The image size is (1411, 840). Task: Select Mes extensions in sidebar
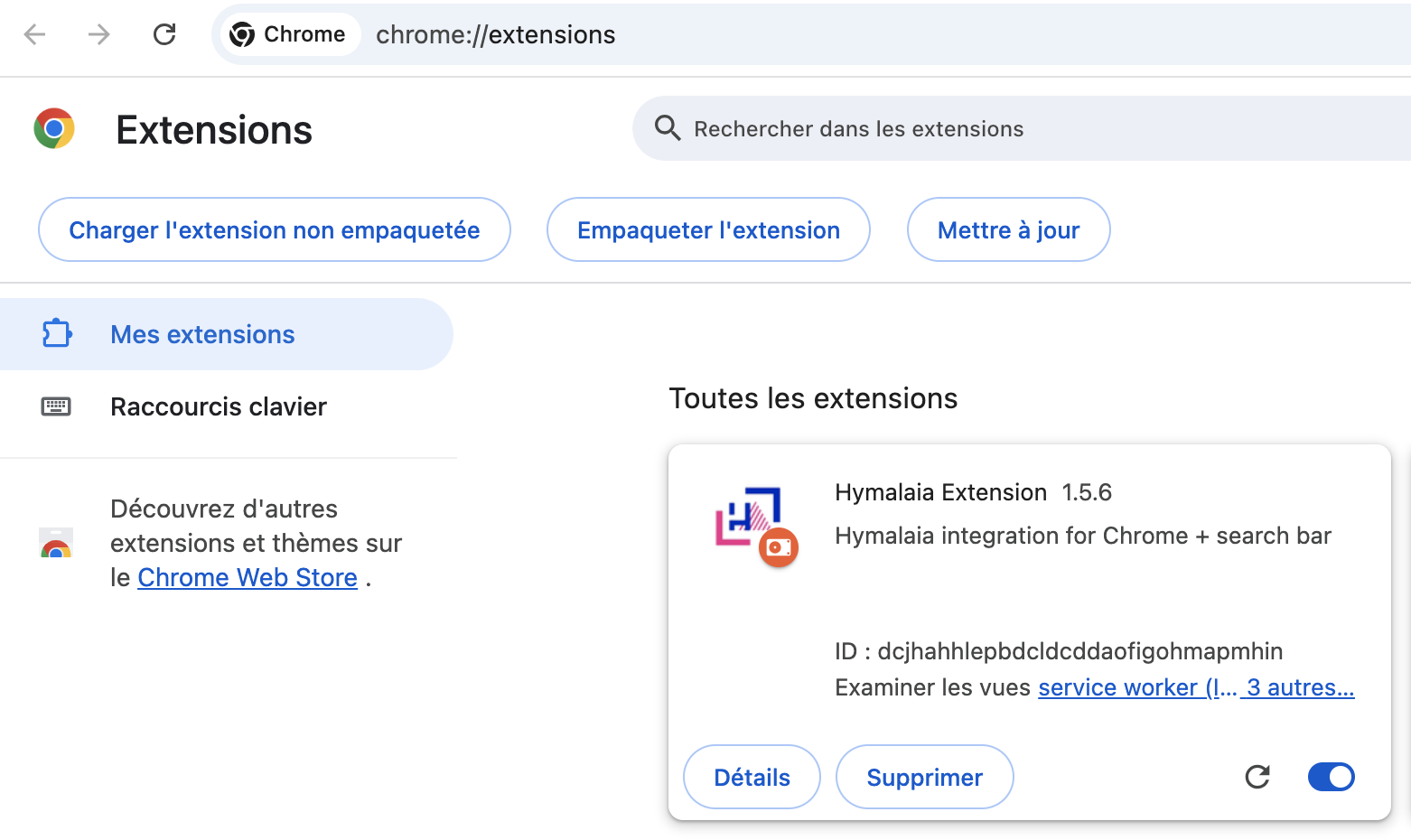(x=226, y=334)
